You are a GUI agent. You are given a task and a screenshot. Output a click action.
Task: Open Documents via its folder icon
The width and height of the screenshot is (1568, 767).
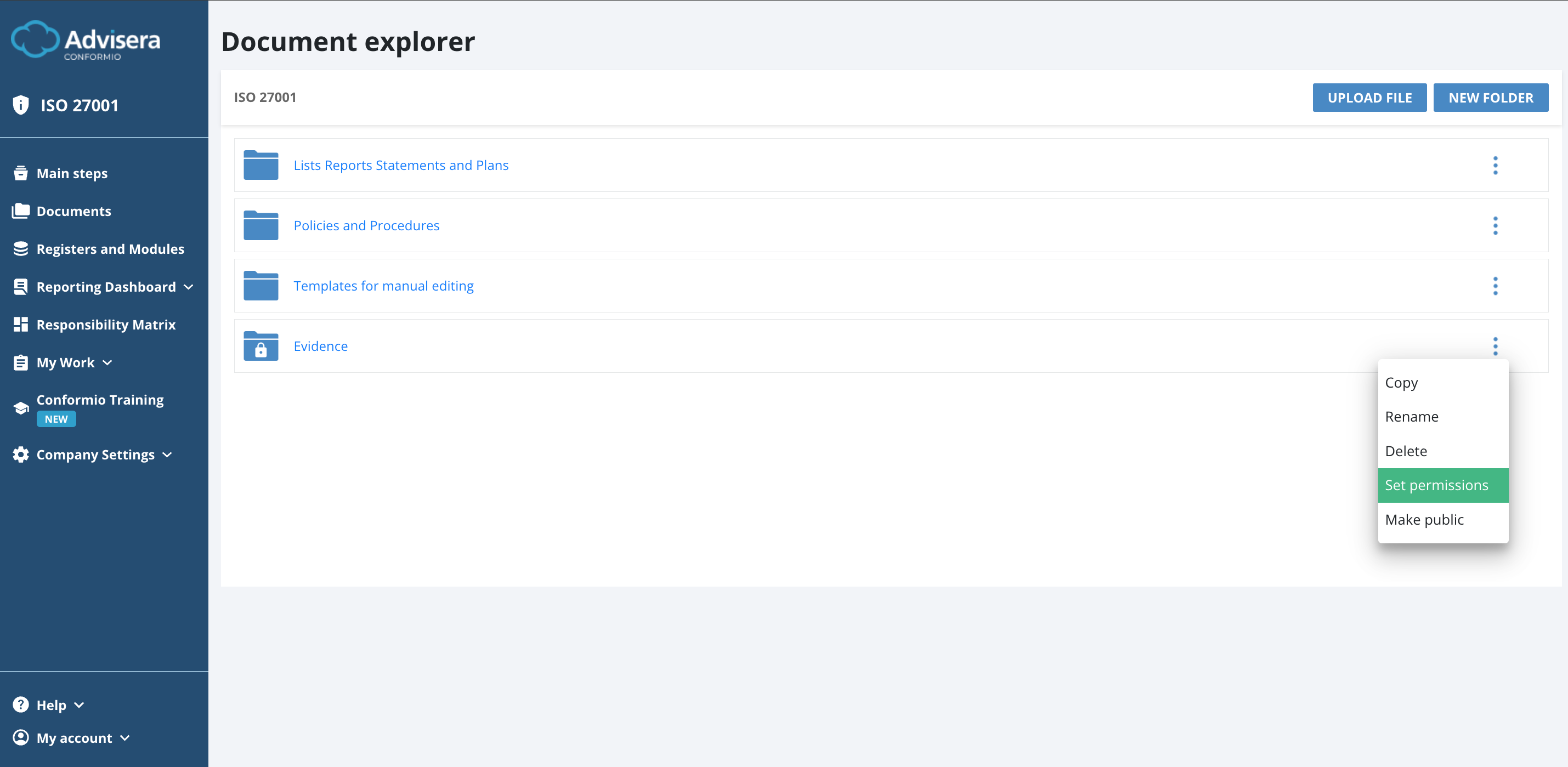[x=21, y=211]
